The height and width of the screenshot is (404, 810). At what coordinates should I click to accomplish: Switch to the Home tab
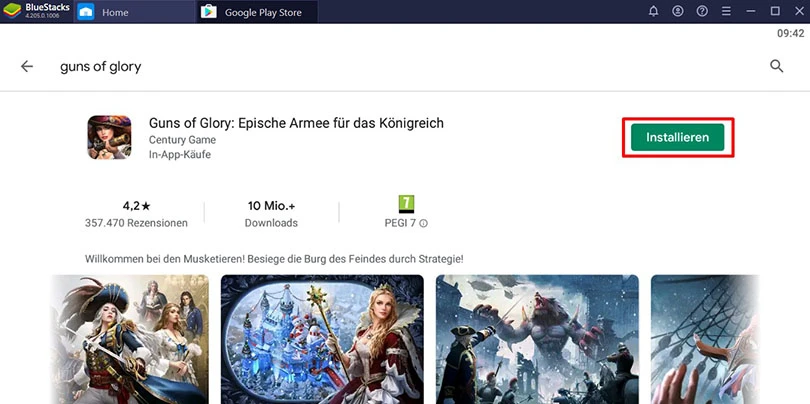(136, 12)
